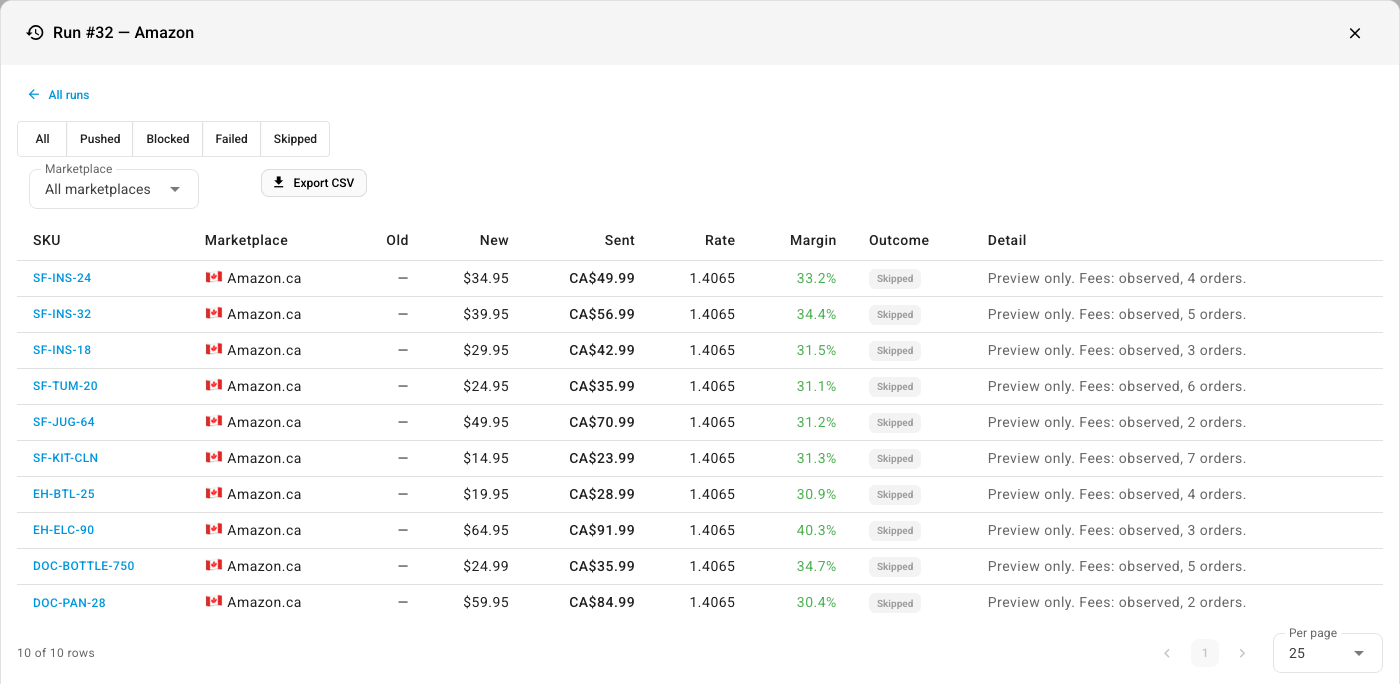Go back to All runs
This screenshot has width=1400, height=684.
pos(59,95)
